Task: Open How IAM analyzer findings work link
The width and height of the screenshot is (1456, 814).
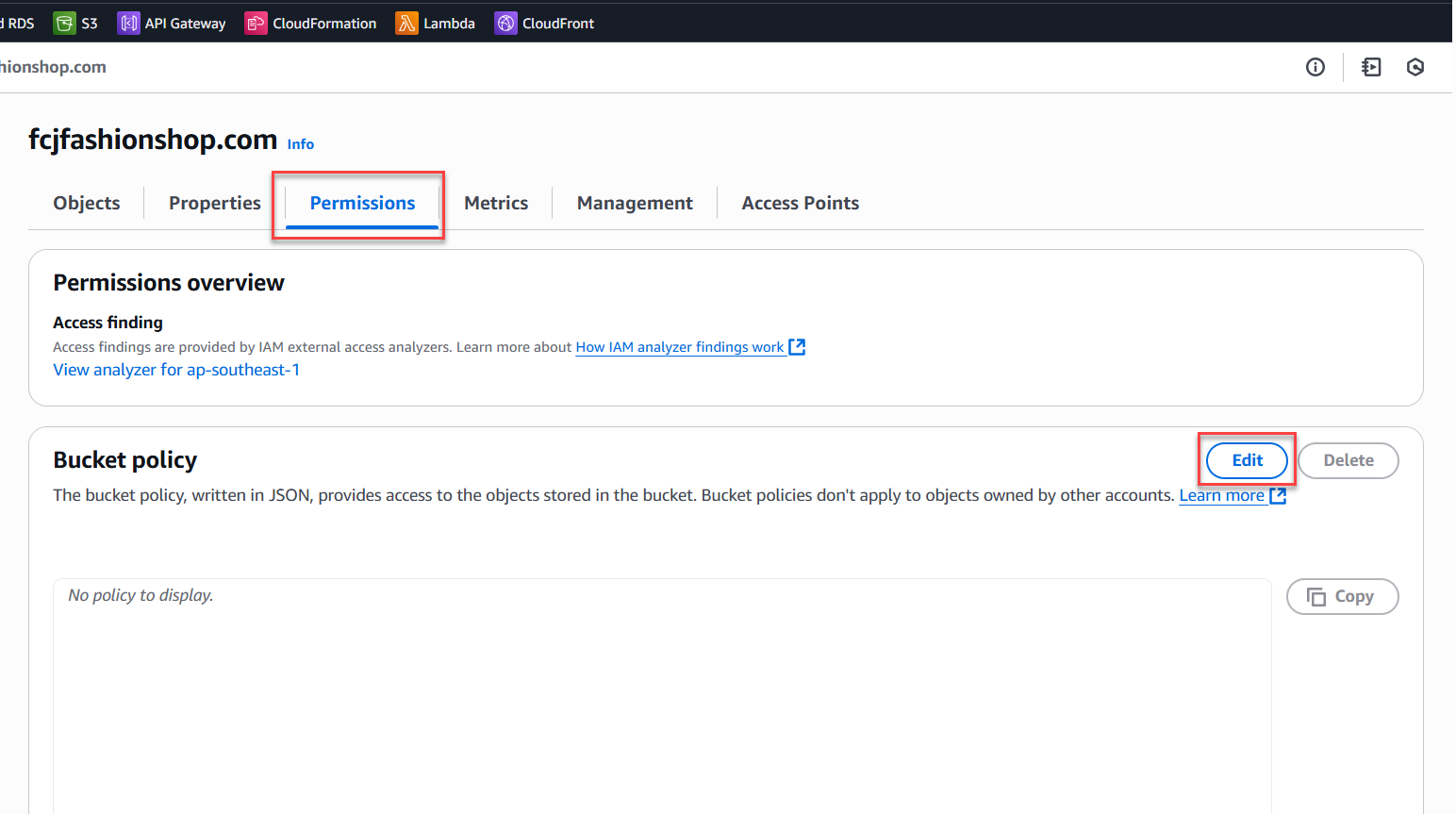Action: [x=680, y=347]
